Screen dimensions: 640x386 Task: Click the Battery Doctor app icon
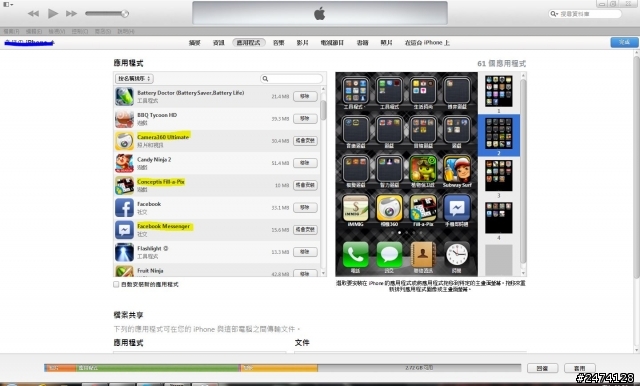tap(124, 97)
